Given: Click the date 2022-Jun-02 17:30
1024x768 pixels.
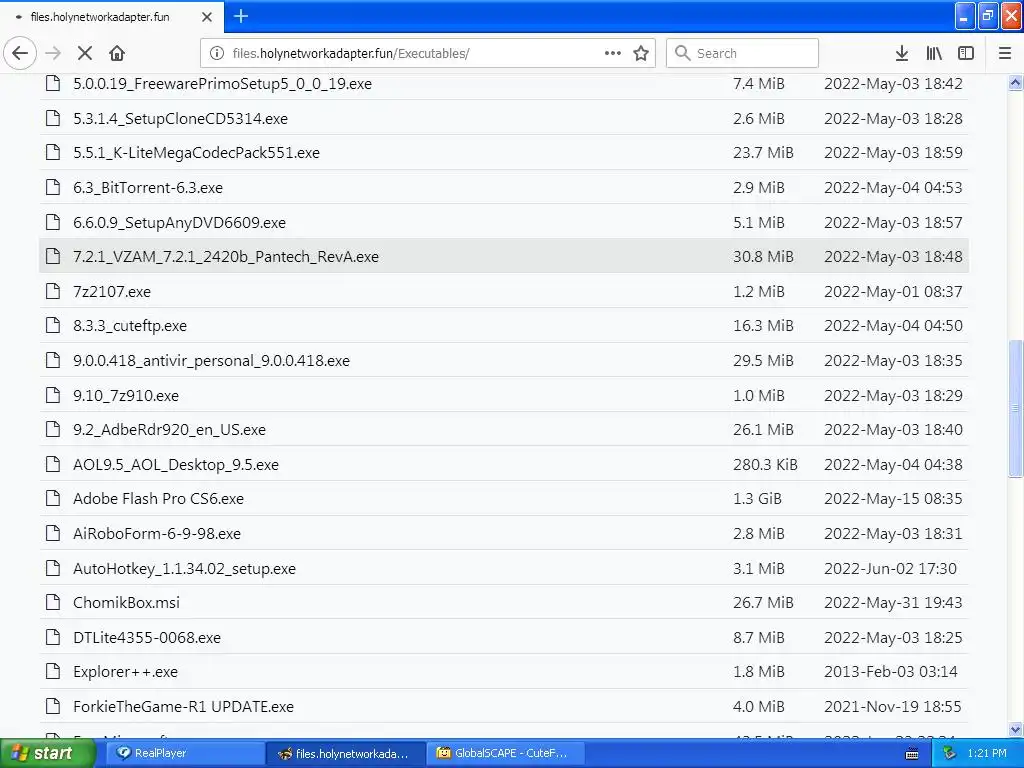Looking at the screenshot, I should point(890,568).
